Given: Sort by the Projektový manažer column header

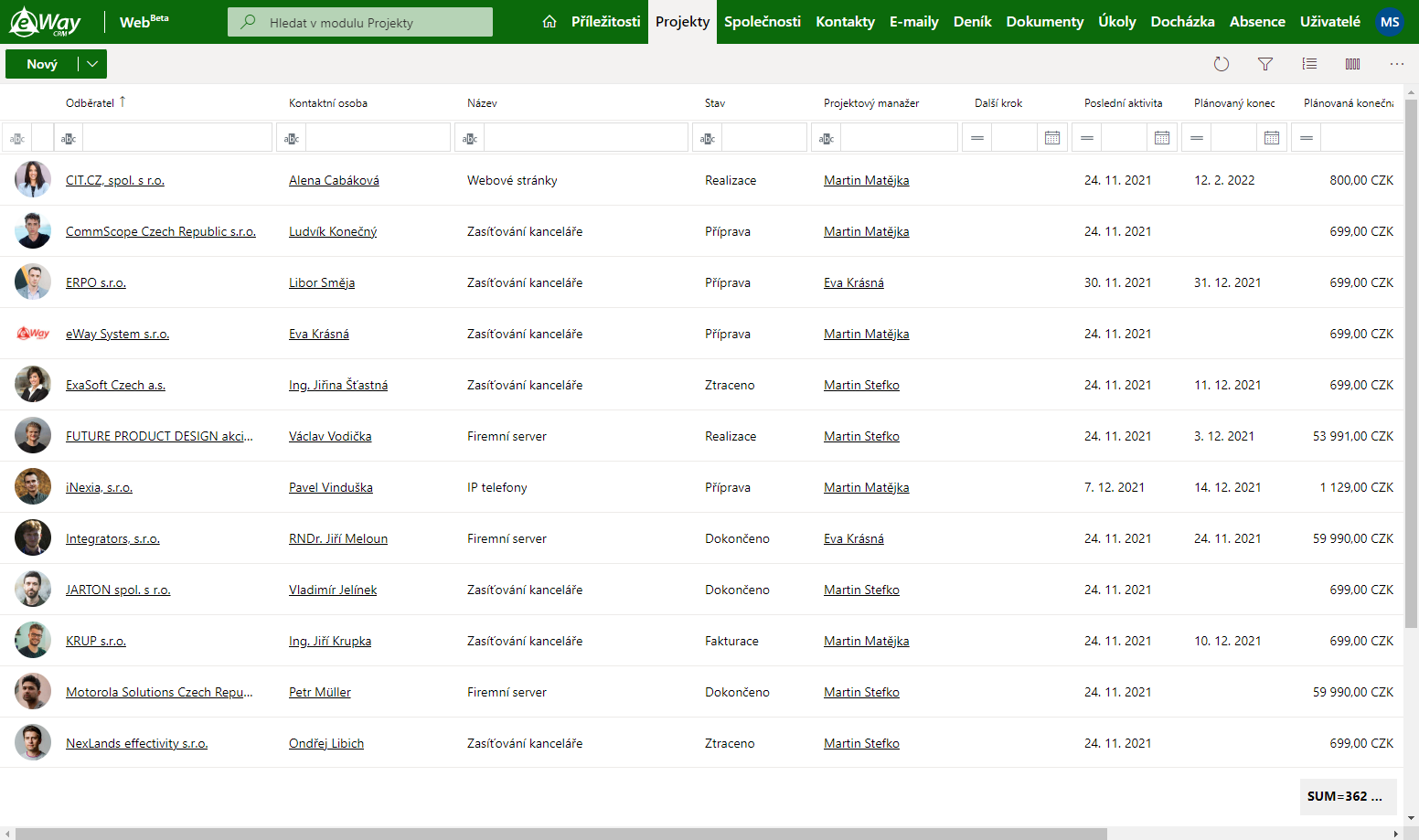Looking at the screenshot, I should (x=871, y=103).
